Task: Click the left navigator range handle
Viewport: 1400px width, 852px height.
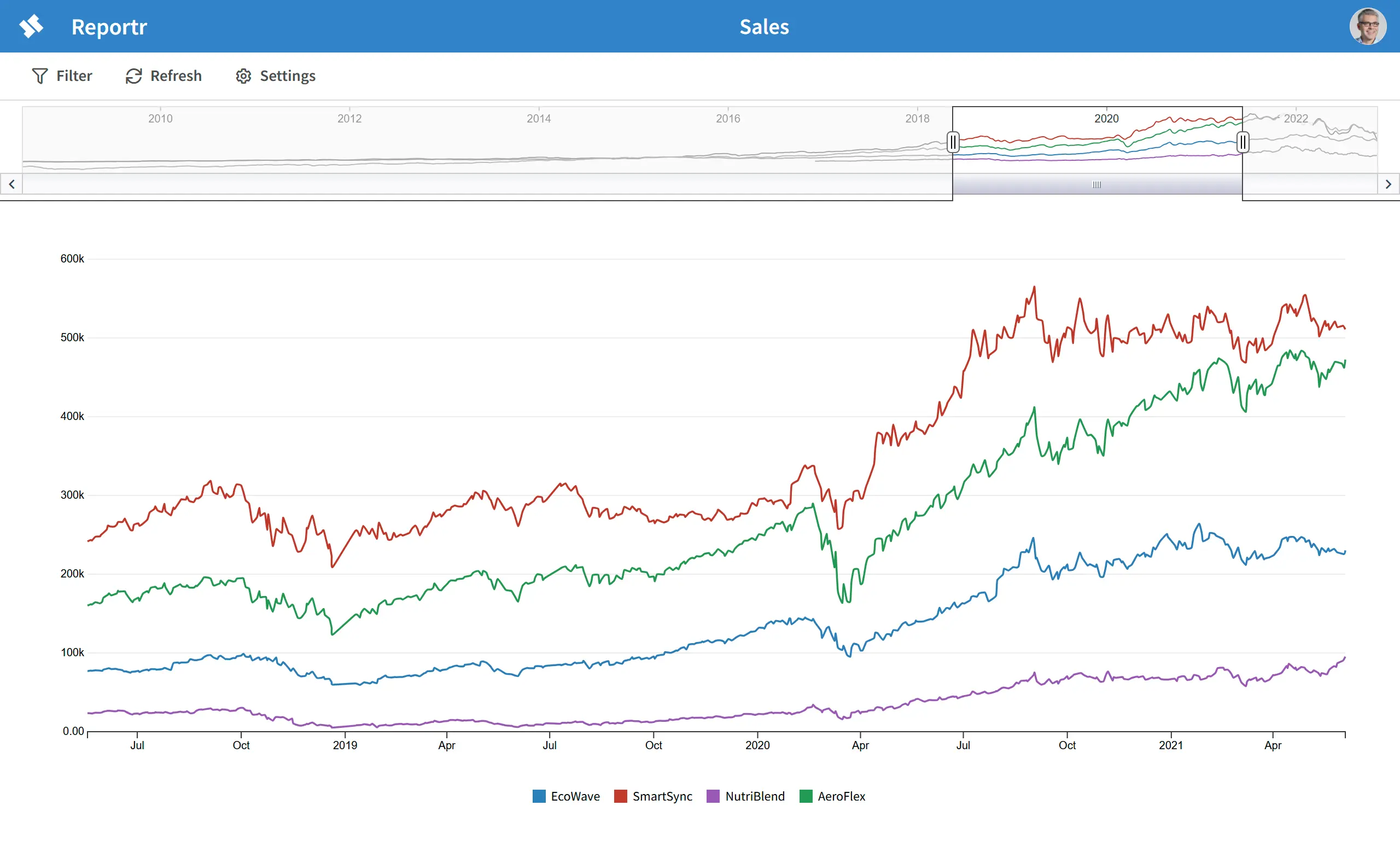Action: [953, 142]
